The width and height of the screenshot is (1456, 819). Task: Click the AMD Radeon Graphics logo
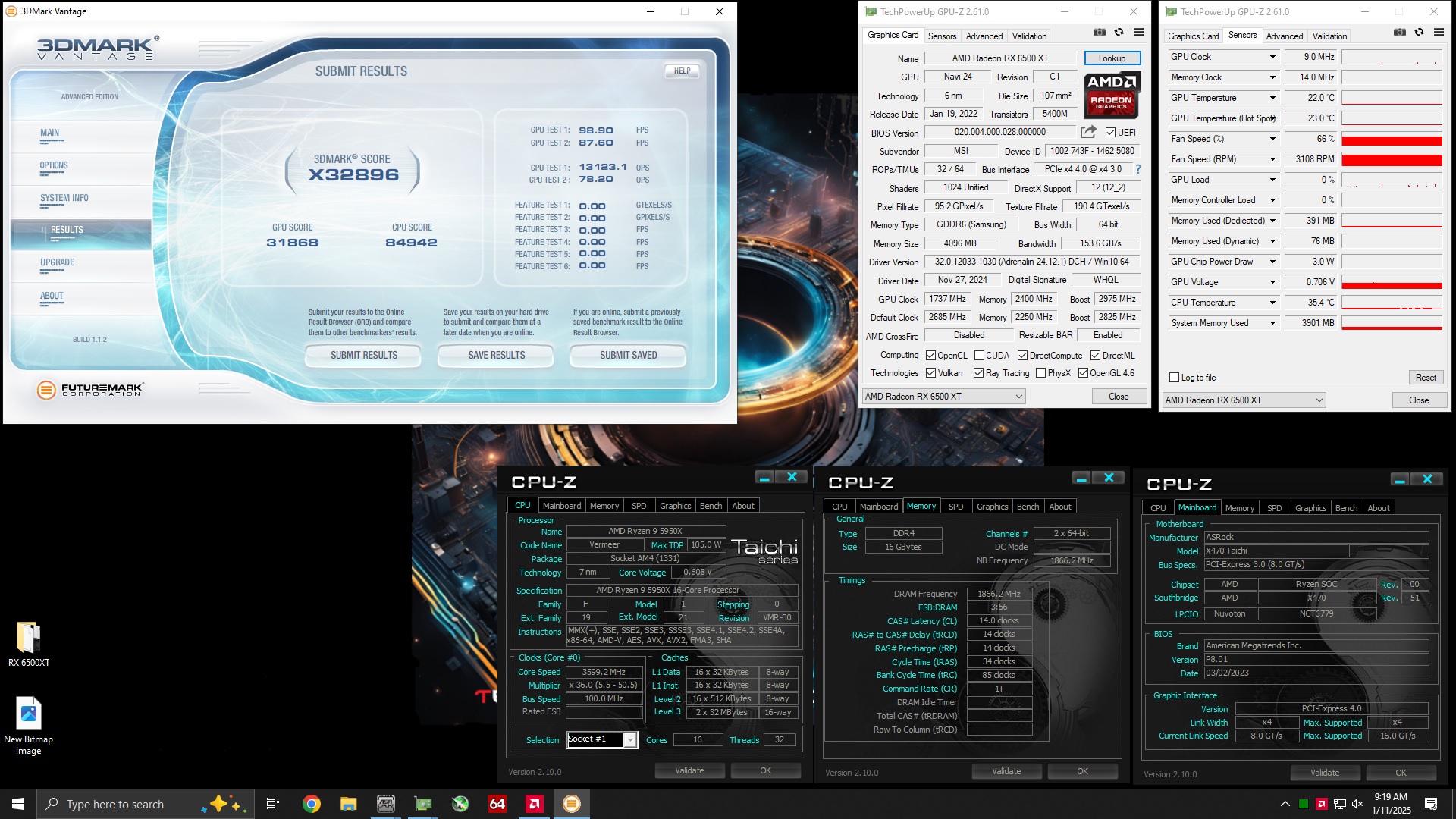1111,96
